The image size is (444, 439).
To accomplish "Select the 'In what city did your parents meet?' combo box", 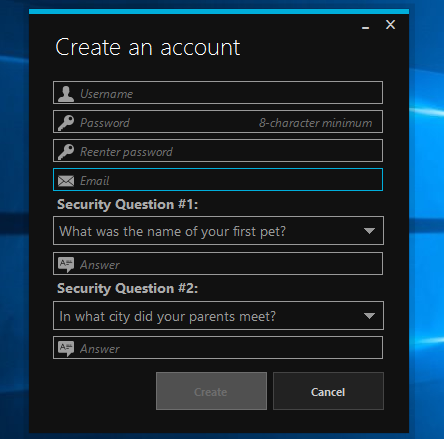I will 218,316.
